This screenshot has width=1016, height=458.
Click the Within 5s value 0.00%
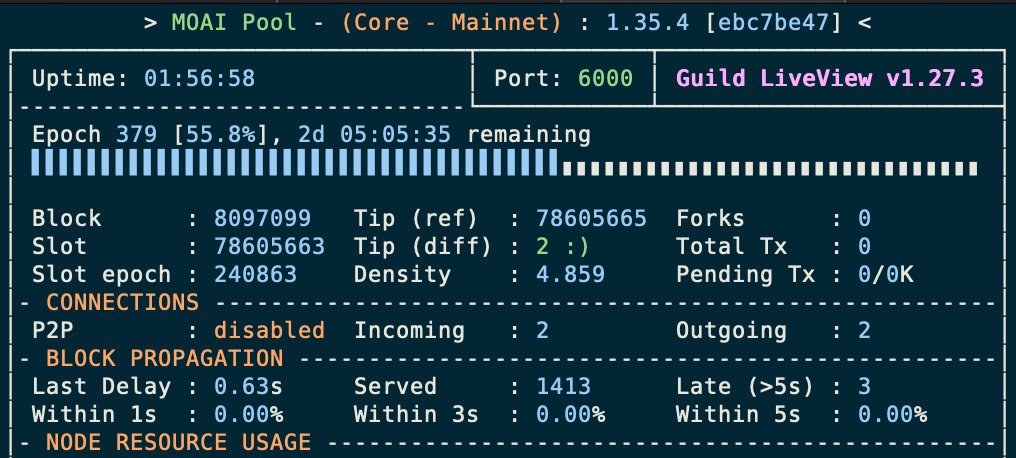pyautogui.click(x=892, y=414)
